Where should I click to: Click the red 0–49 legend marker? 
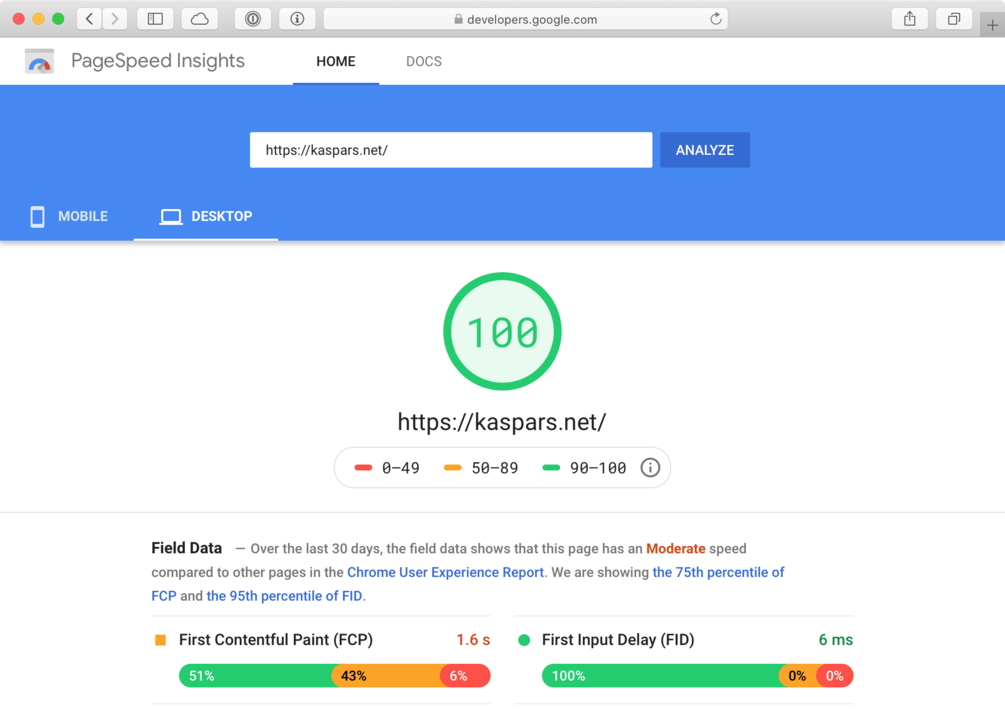pos(363,468)
